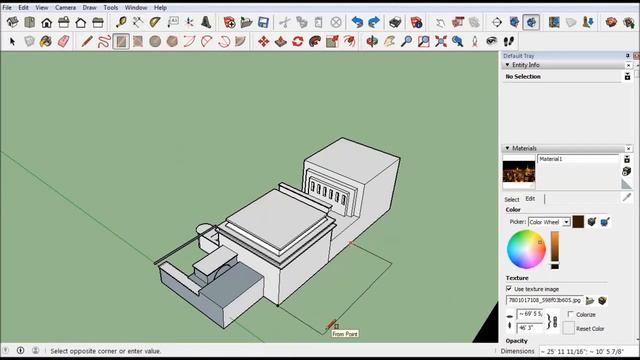
Task: Select the Scale tool
Action: tap(332, 41)
